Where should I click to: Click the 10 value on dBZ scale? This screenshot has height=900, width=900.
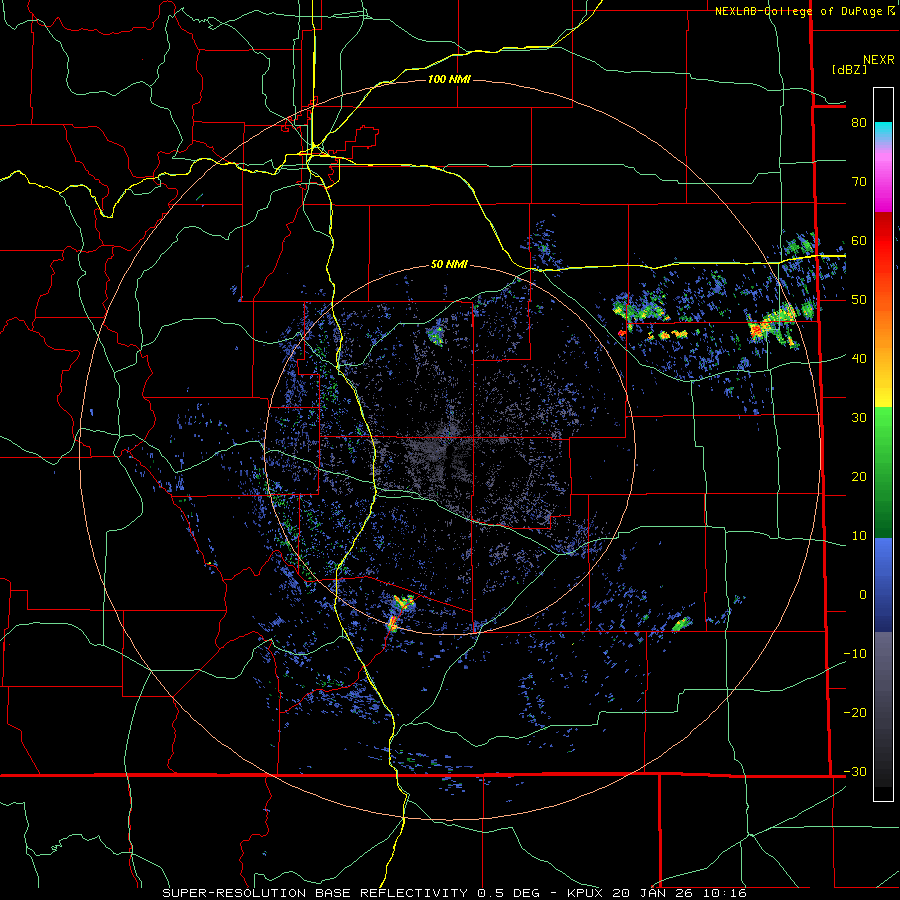pos(859,536)
